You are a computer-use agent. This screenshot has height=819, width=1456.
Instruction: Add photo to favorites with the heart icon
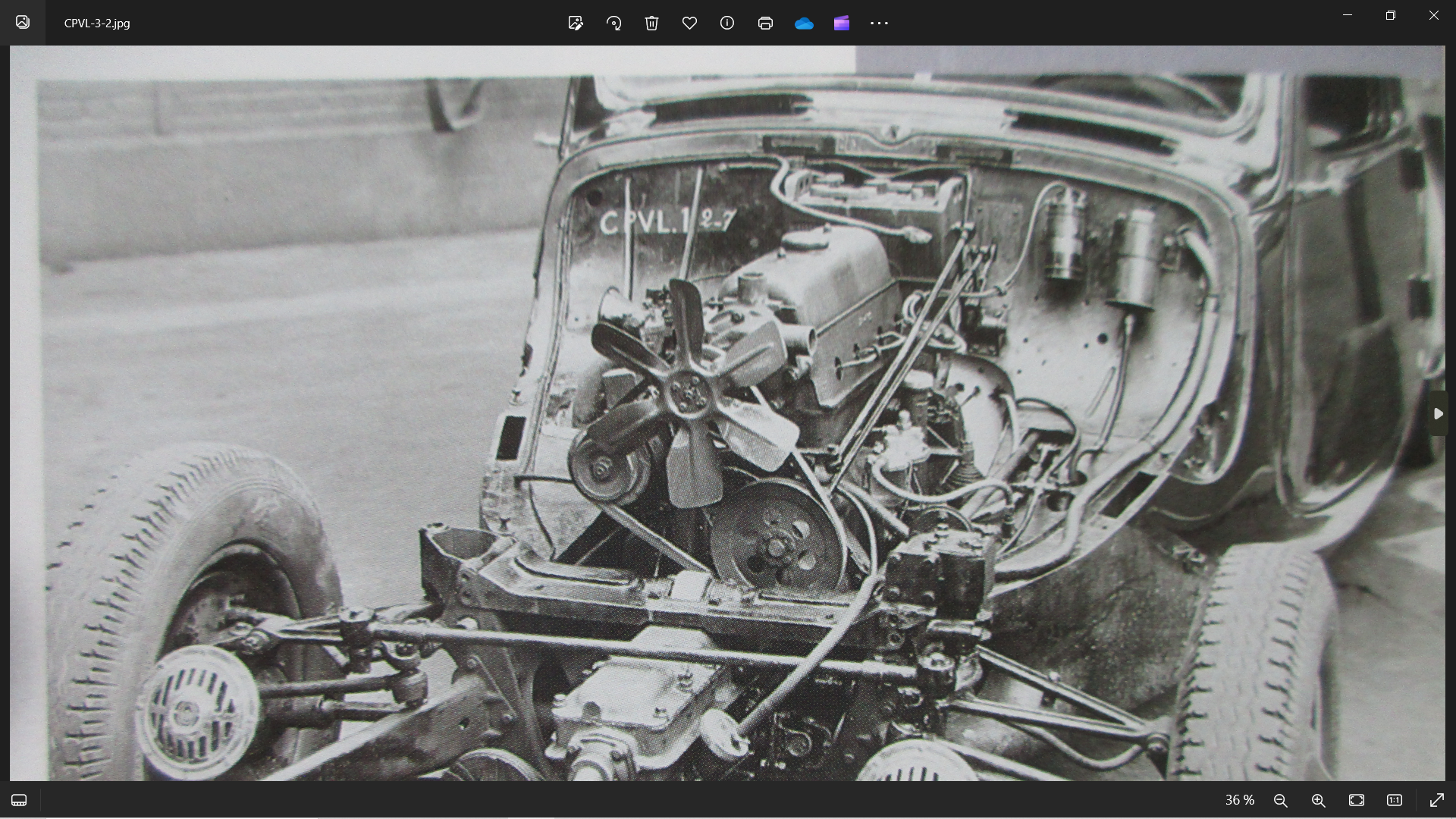click(689, 23)
